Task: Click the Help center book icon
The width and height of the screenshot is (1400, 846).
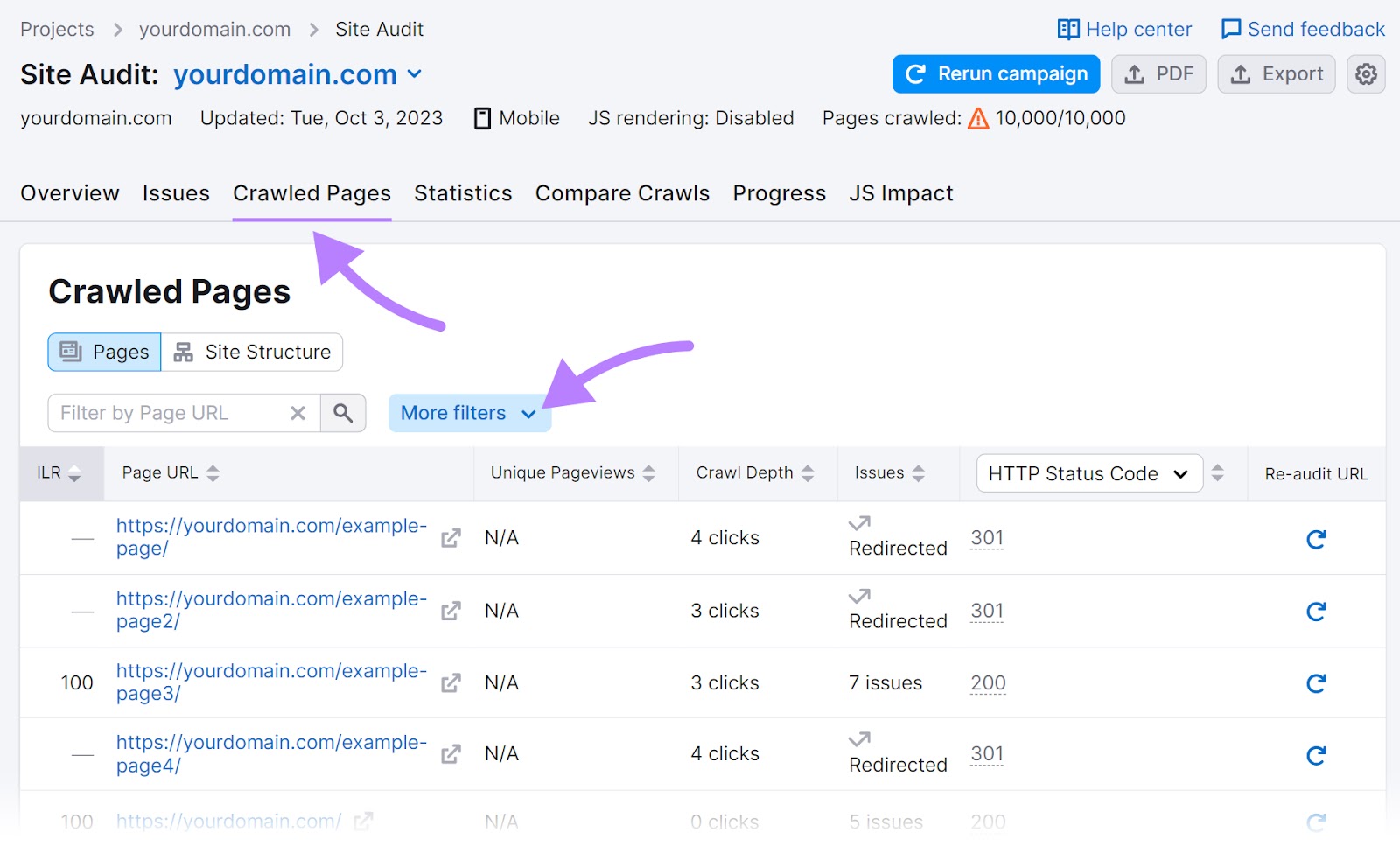Action: tap(1068, 29)
